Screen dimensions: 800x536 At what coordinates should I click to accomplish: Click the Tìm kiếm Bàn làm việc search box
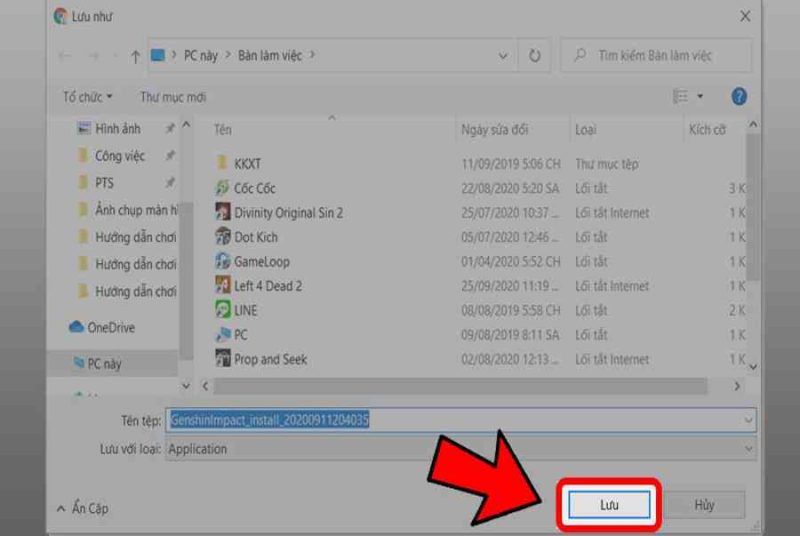point(656,55)
